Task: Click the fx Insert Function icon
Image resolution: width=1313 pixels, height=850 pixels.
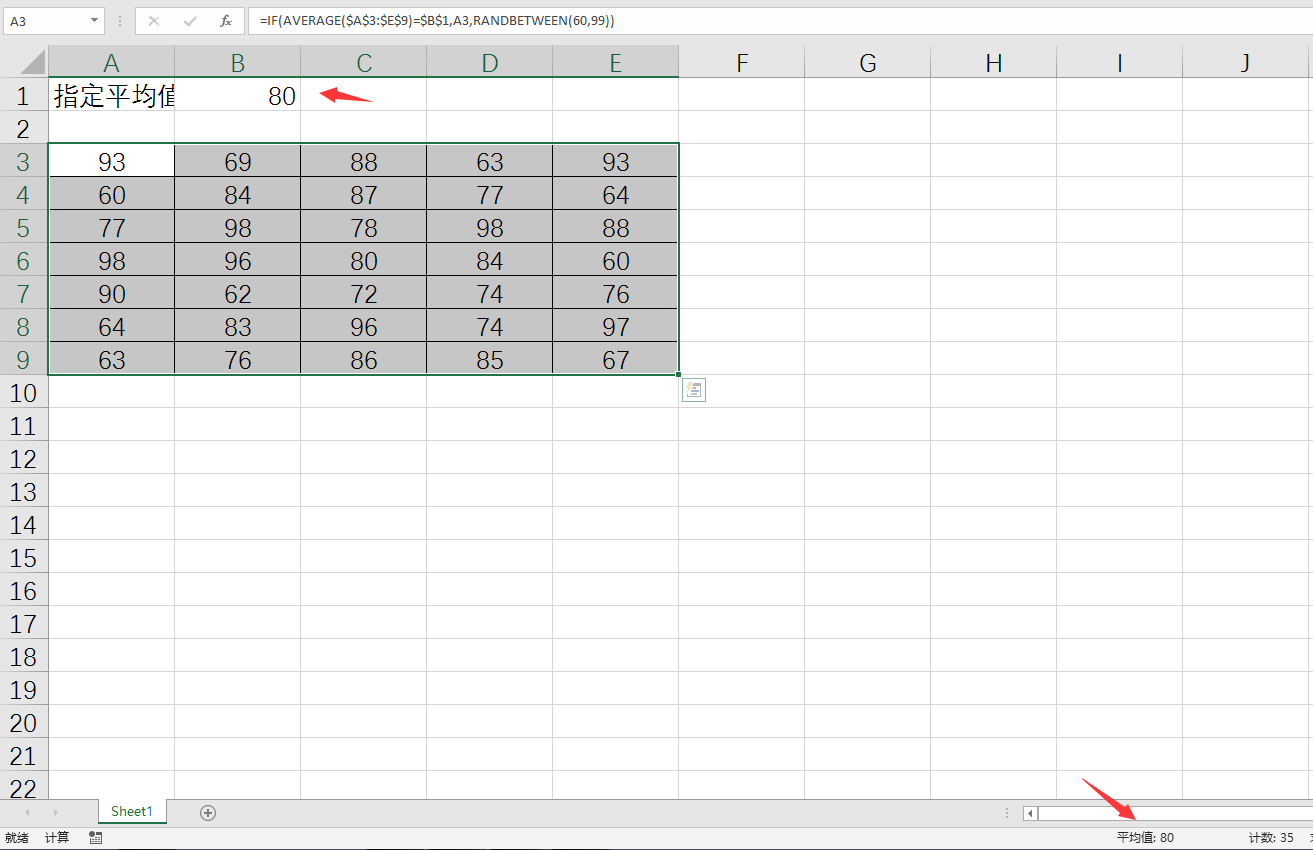Action: coord(226,20)
